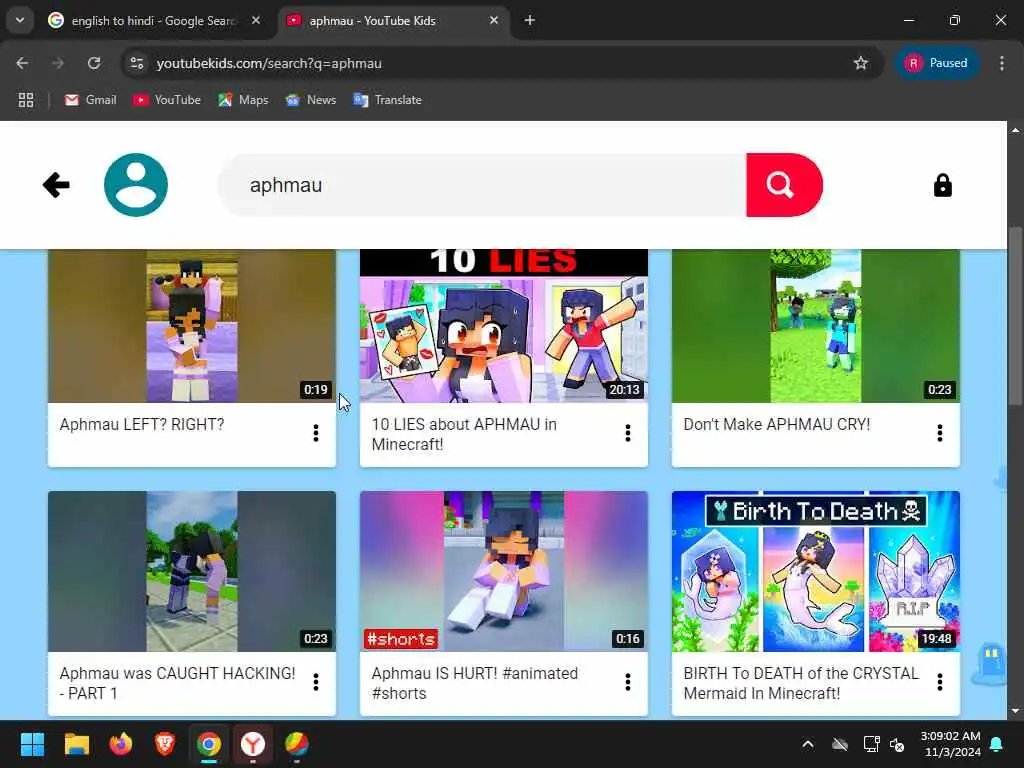Show hidden system tray icons

pyautogui.click(x=808, y=744)
